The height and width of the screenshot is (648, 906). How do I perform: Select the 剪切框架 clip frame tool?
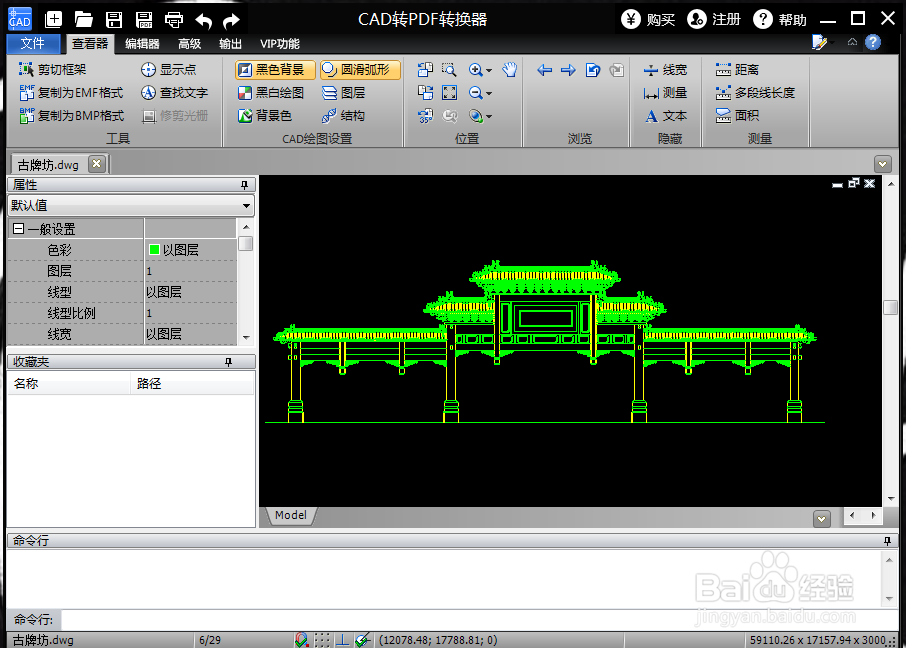tap(53, 69)
